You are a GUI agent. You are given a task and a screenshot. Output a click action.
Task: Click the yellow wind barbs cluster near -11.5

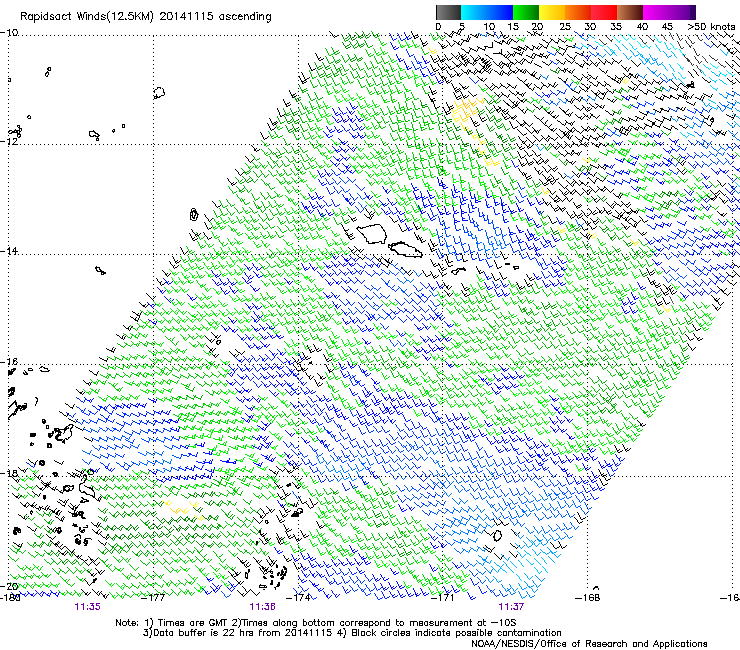[465, 112]
